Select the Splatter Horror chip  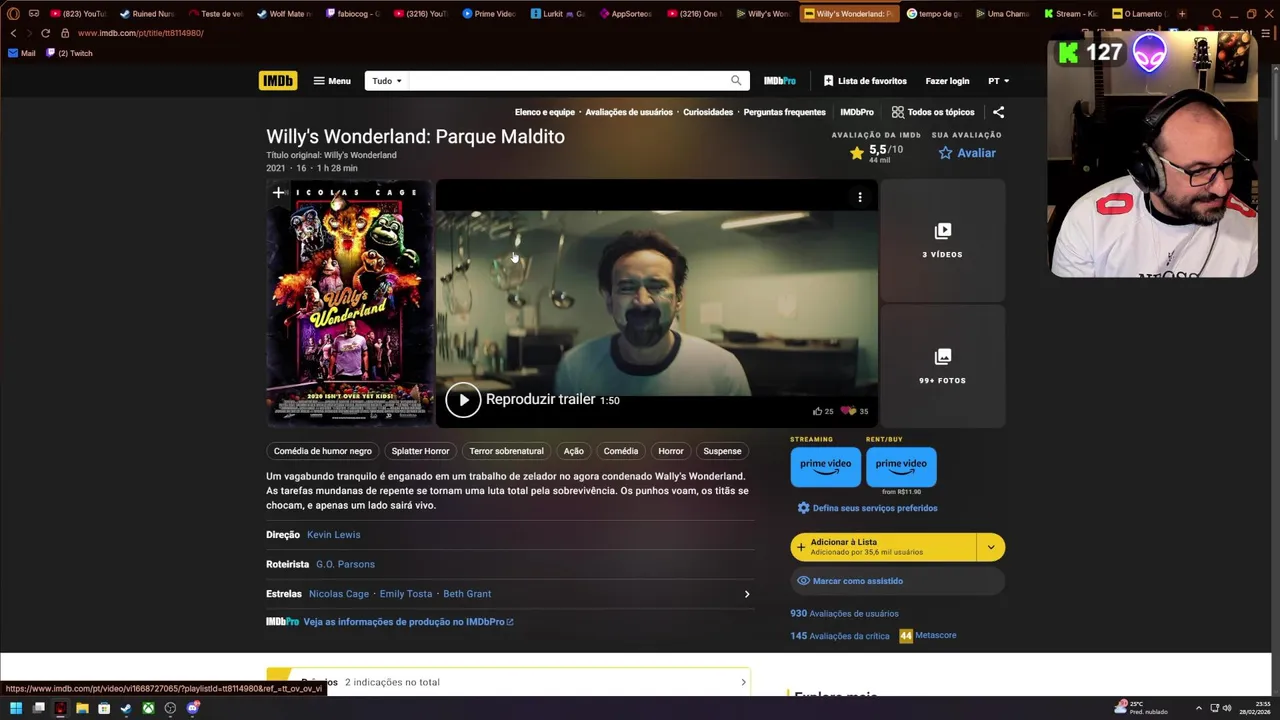click(420, 451)
